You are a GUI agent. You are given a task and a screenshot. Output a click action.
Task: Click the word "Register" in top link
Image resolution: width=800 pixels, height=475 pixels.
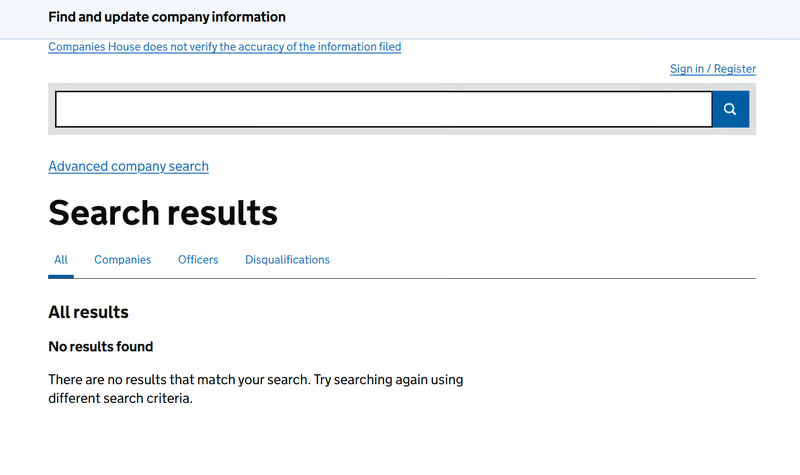click(734, 69)
